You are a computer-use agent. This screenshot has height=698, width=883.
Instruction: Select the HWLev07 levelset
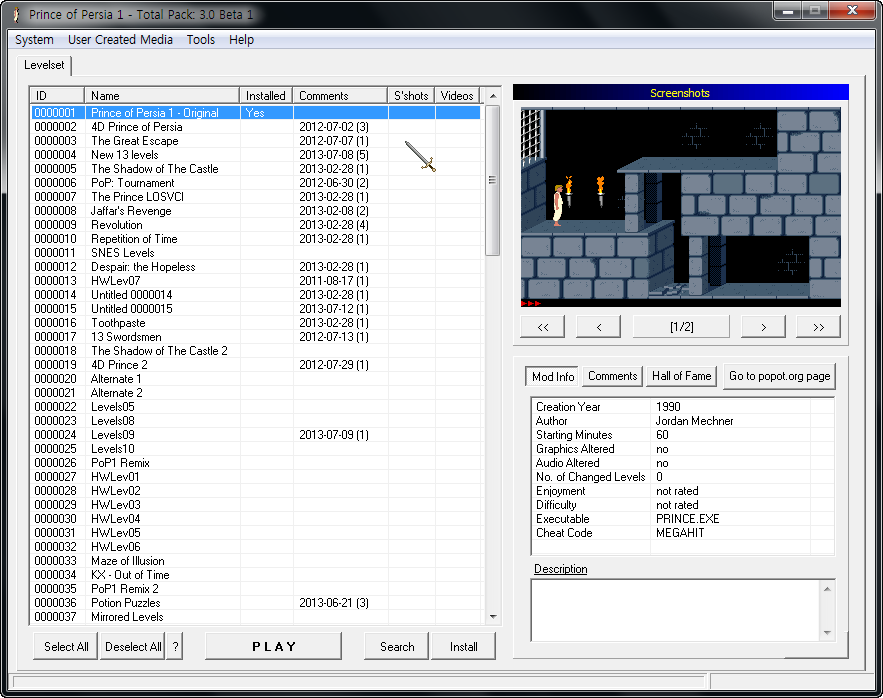click(x=256, y=281)
